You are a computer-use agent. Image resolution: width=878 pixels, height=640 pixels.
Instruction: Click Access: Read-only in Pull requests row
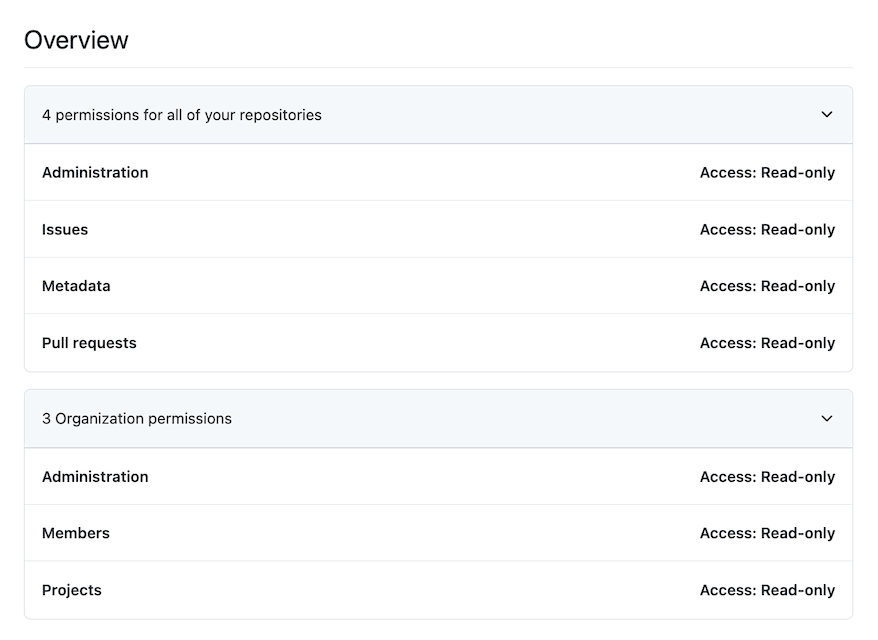tap(767, 343)
